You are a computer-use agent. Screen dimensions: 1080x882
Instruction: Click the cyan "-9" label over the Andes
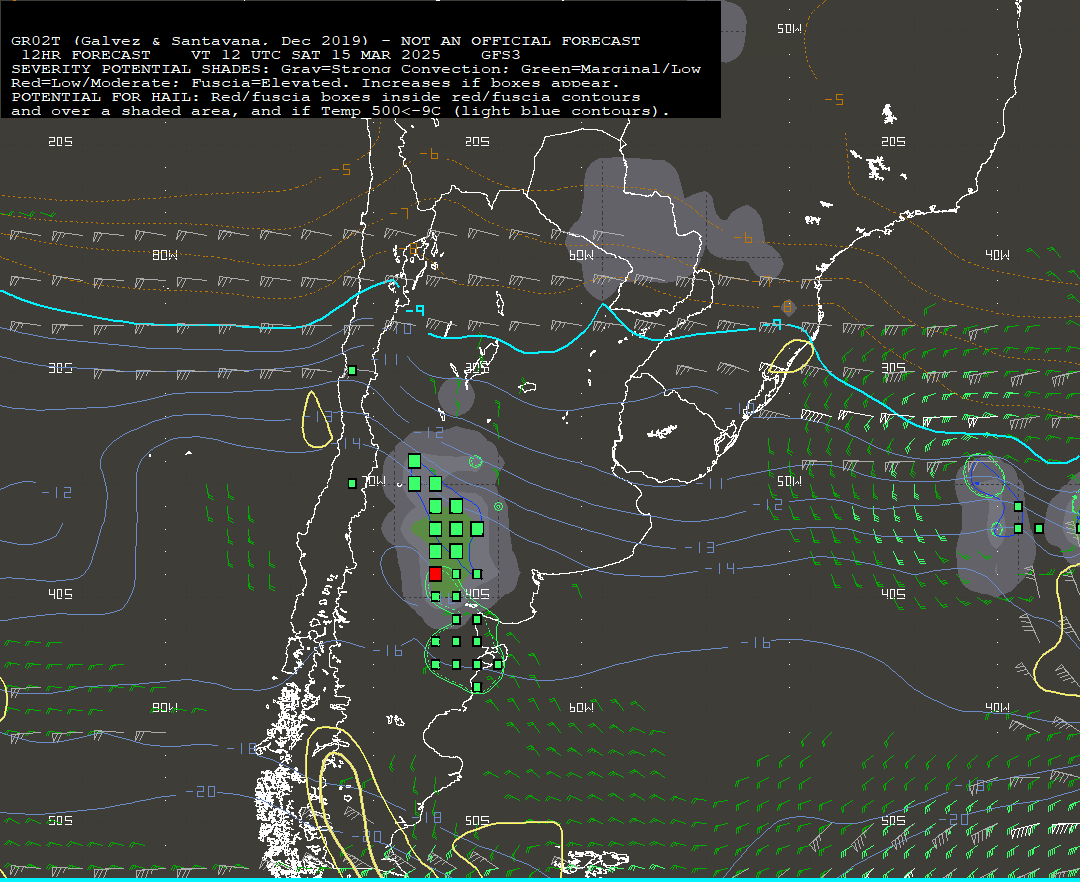click(415, 311)
